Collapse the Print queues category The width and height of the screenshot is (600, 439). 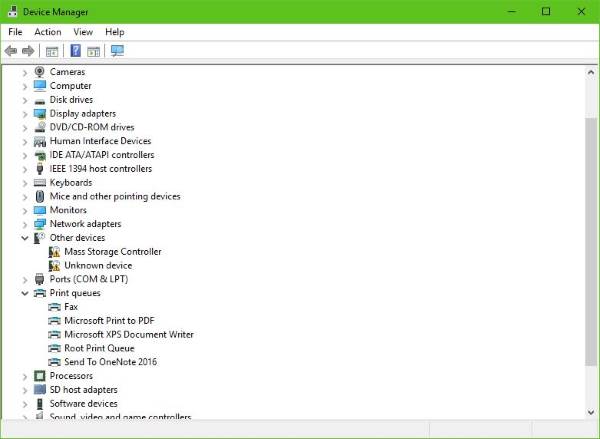pyautogui.click(x=25, y=293)
